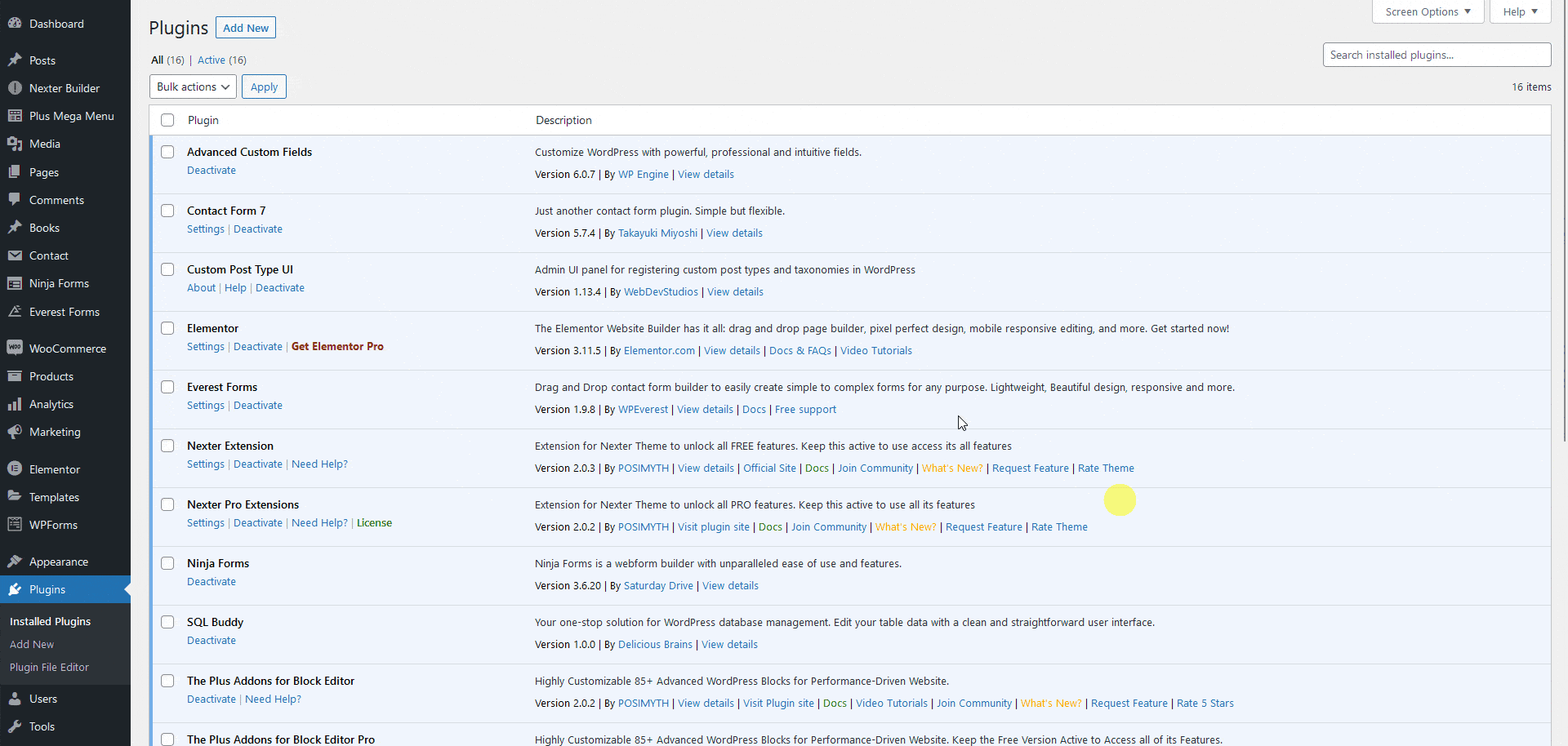Click the WooCommerce icon
Screen dimensions: 1568x746
(15, 349)
